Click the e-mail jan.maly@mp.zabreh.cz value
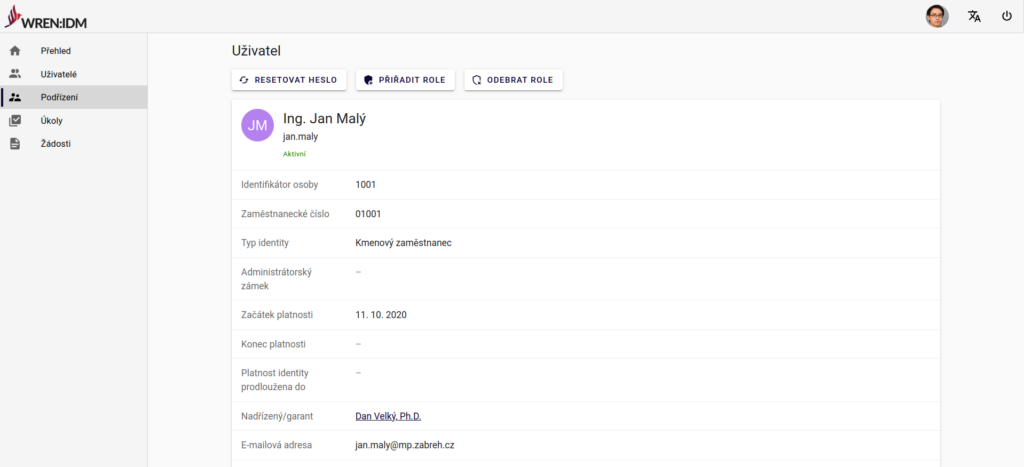 [x=404, y=444]
